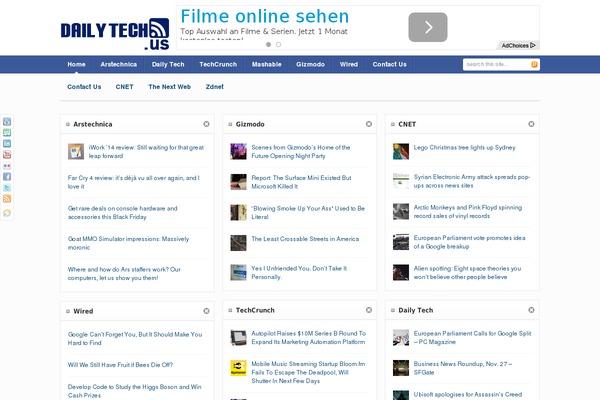Click the Daily Tech .us logo
600x400 pixels.
pos(115,34)
